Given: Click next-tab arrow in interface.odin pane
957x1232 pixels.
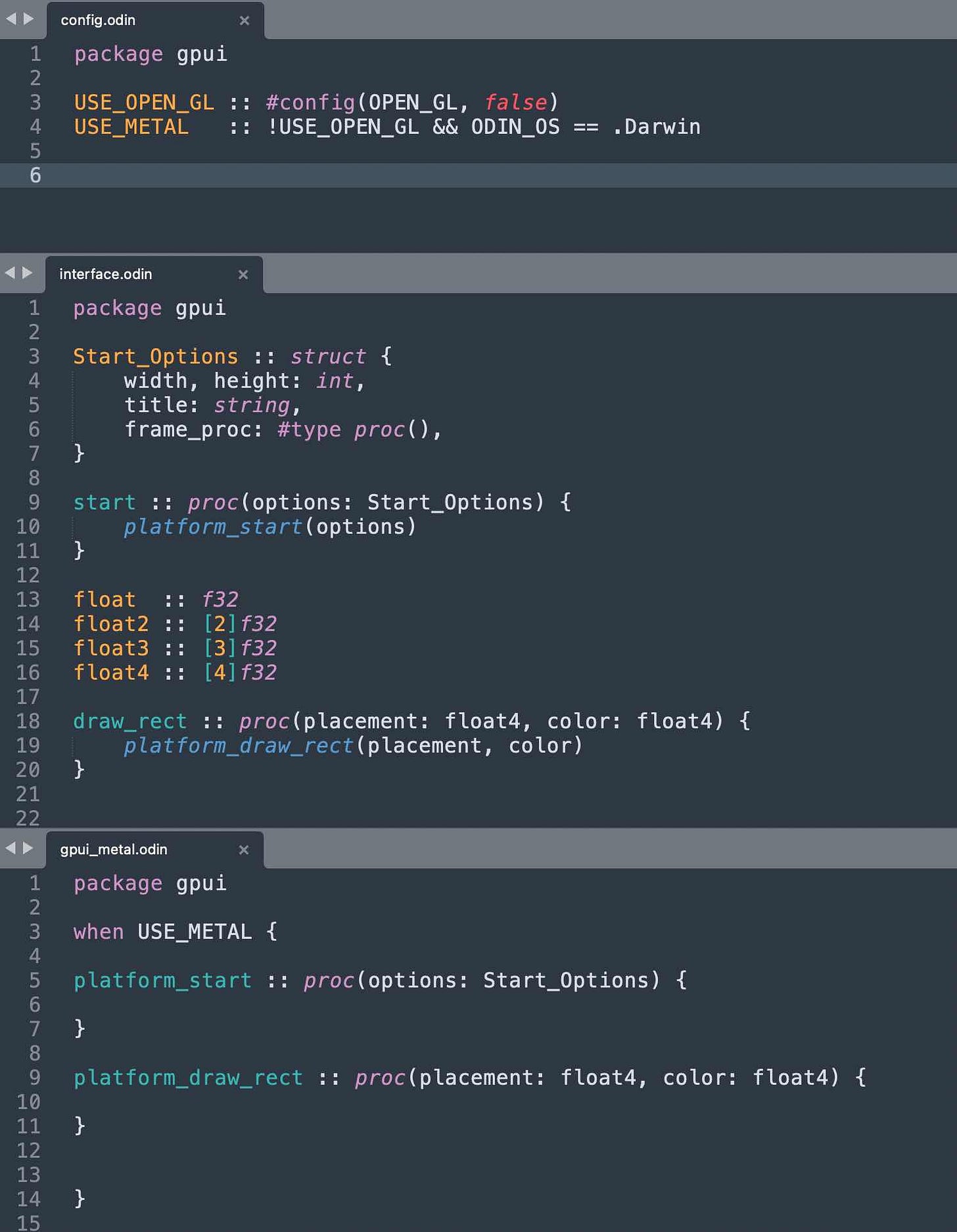Looking at the screenshot, I should [x=27, y=273].
